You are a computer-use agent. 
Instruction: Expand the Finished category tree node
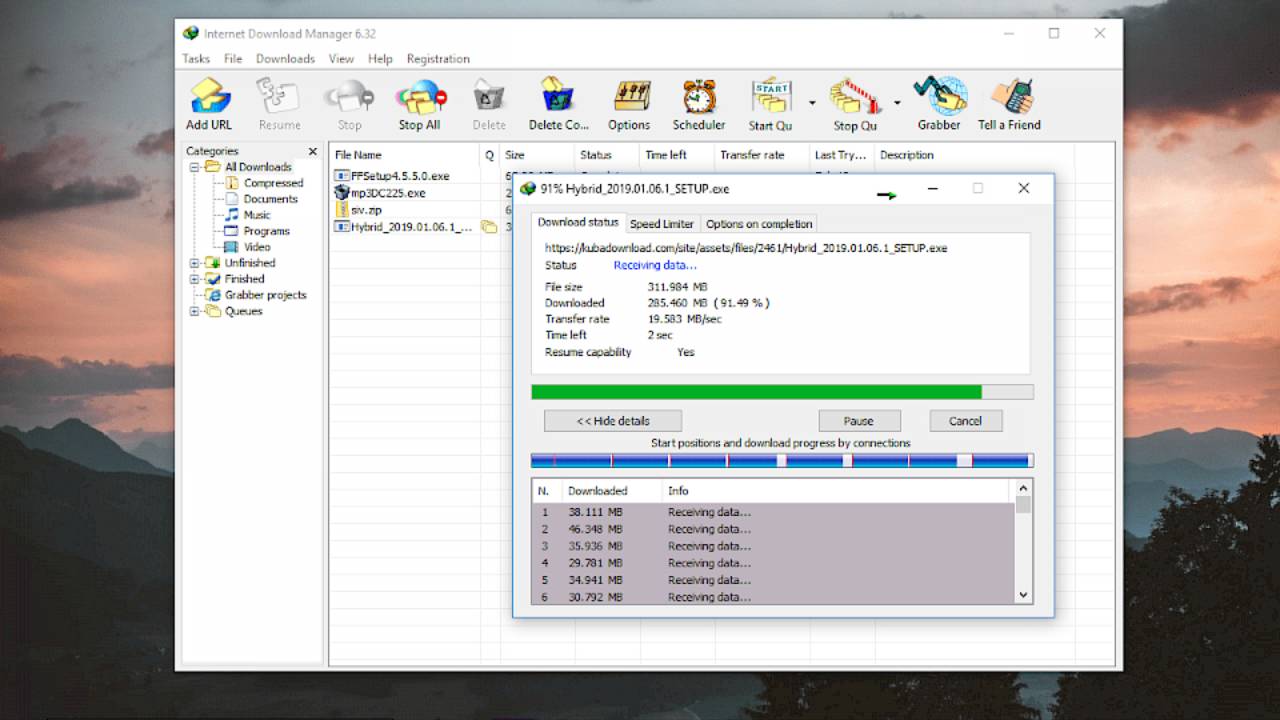pos(195,279)
